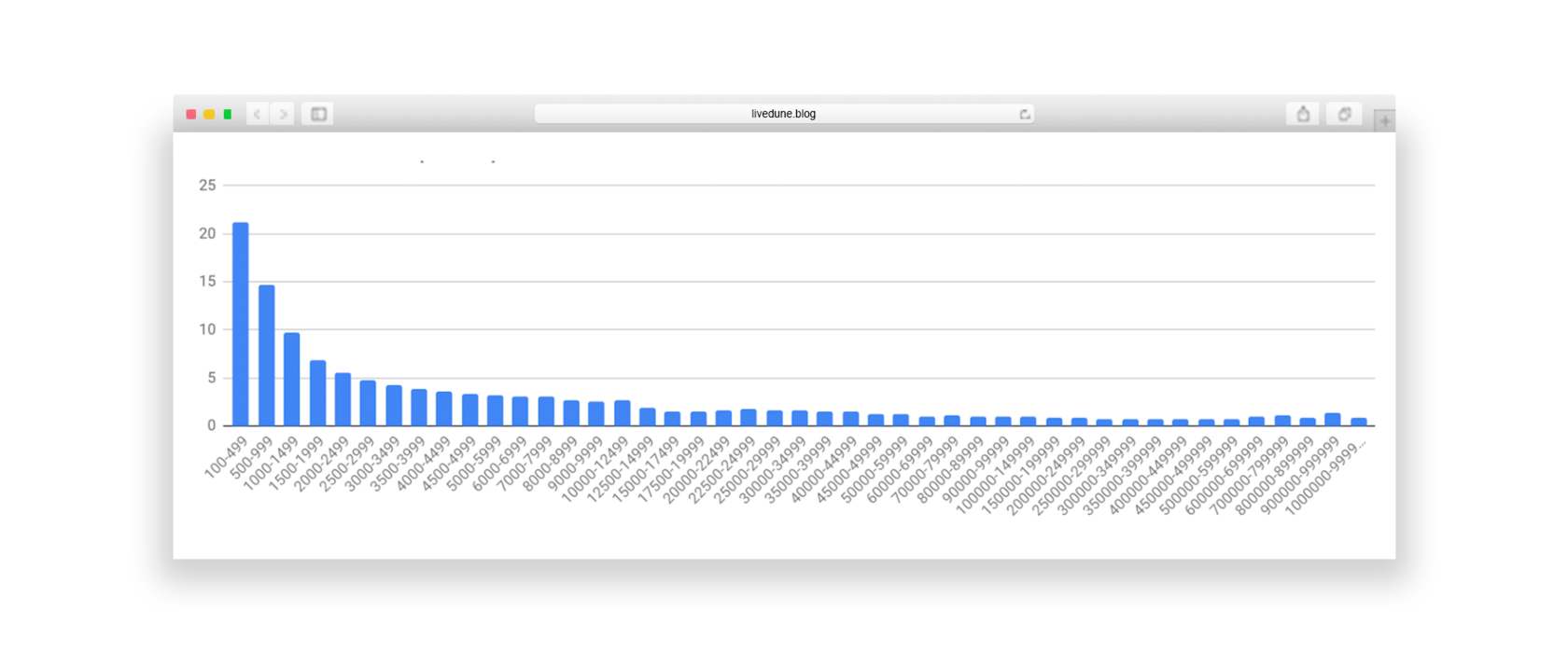Click the 10 y-axis value label
1568x653 pixels.
pos(207,329)
